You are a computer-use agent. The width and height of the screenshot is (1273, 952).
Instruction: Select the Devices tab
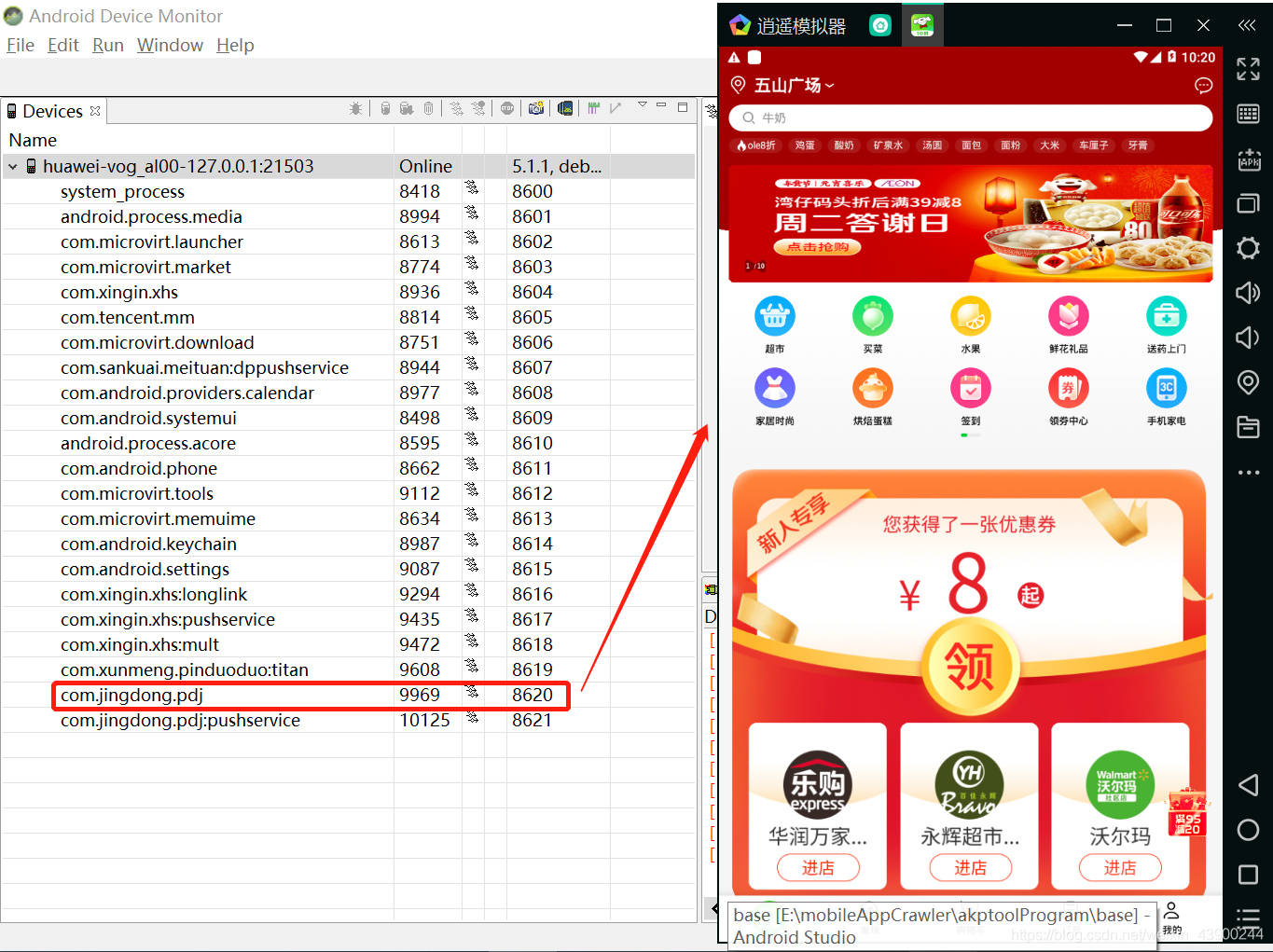(x=52, y=111)
